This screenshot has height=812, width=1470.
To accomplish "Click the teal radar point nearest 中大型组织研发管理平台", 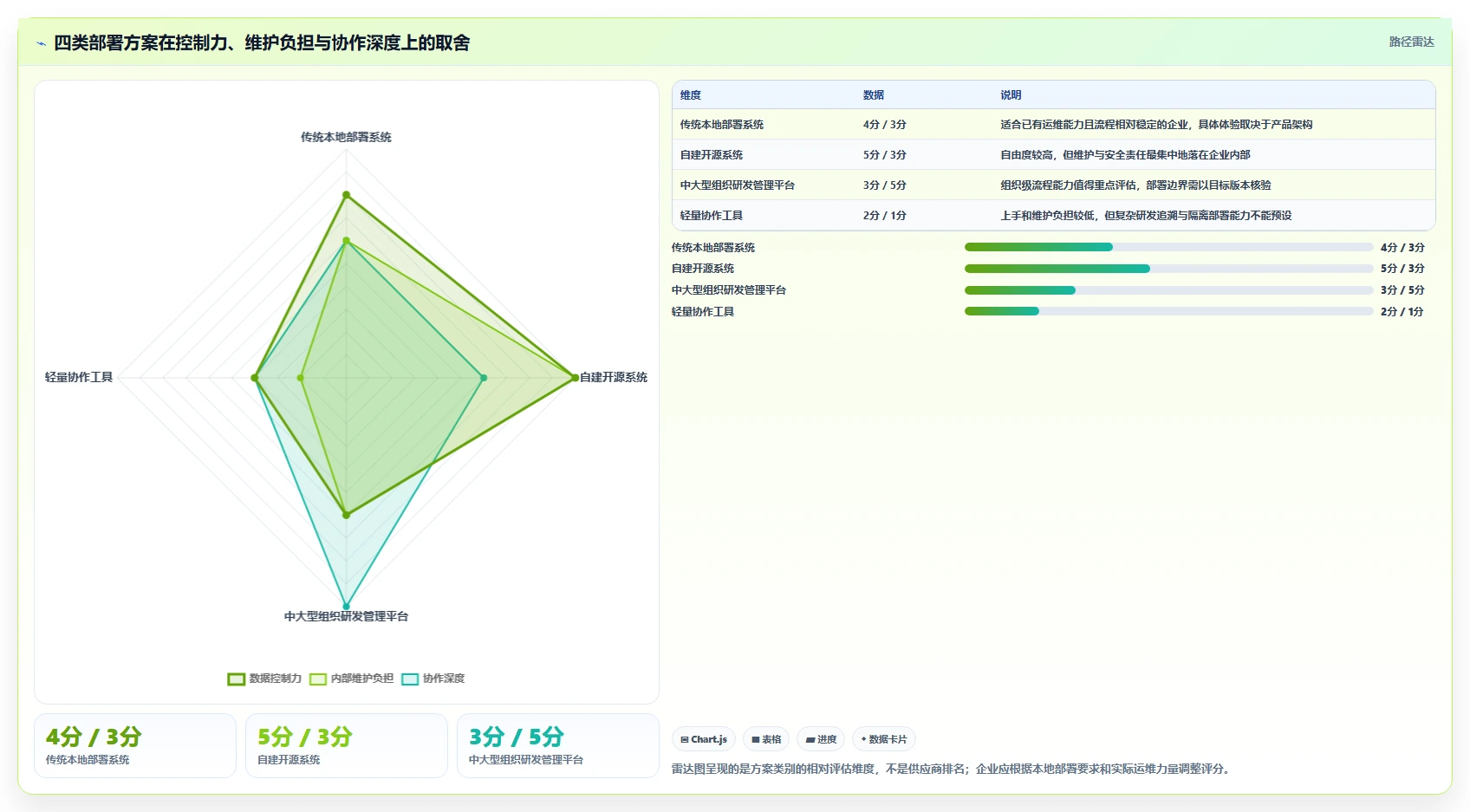I will pyautogui.click(x=346, y=607).
